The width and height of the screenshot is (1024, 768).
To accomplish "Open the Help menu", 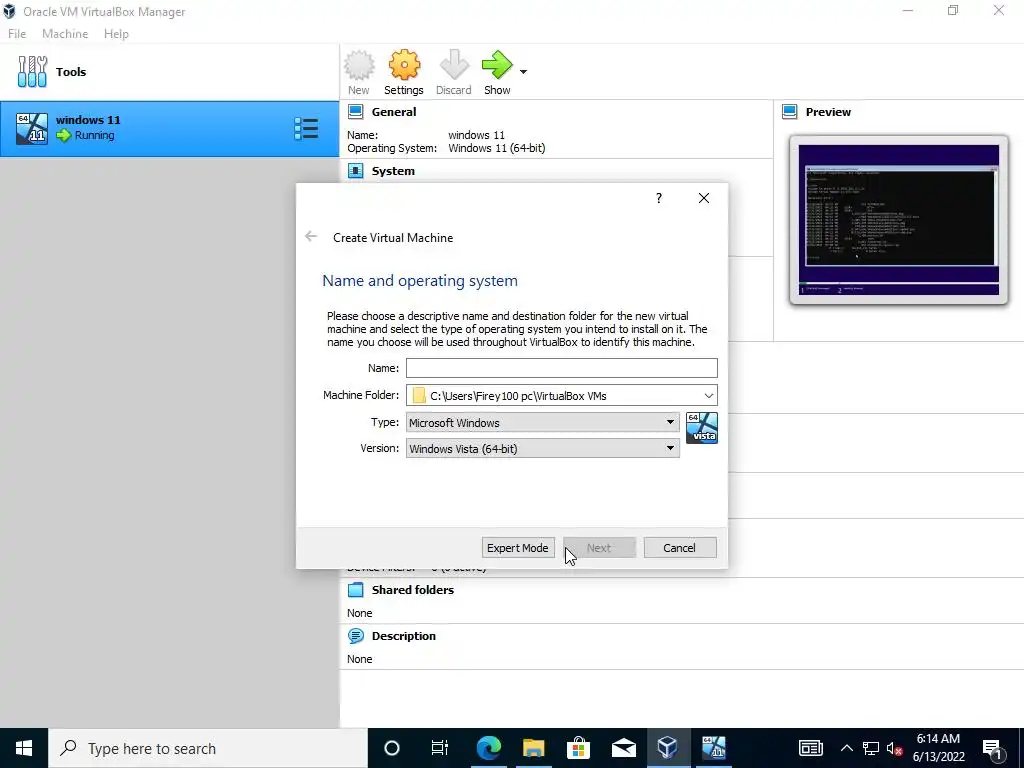I will point(116,34).
